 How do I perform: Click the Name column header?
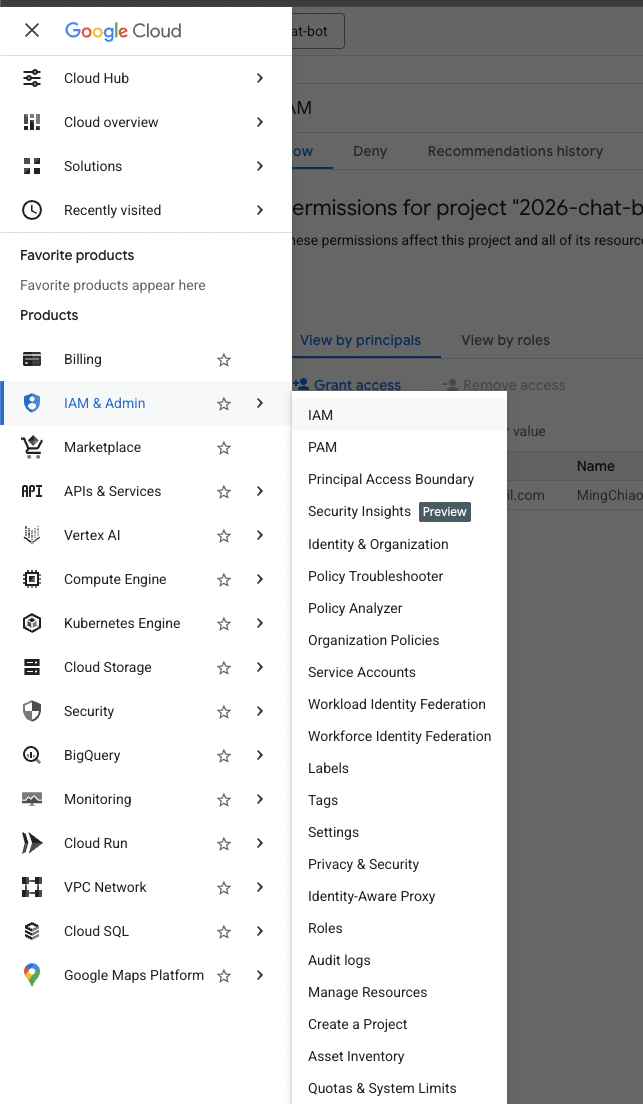[x=595, y=466]
